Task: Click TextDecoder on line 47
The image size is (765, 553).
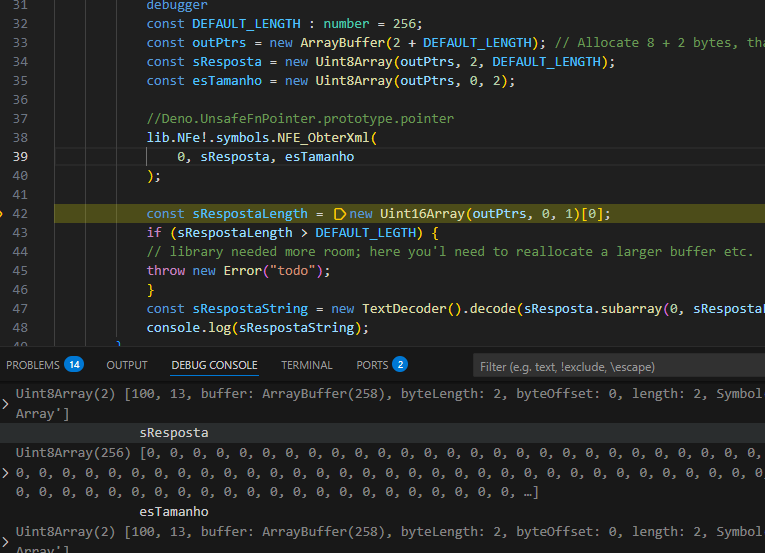Action: pos(404,309)
